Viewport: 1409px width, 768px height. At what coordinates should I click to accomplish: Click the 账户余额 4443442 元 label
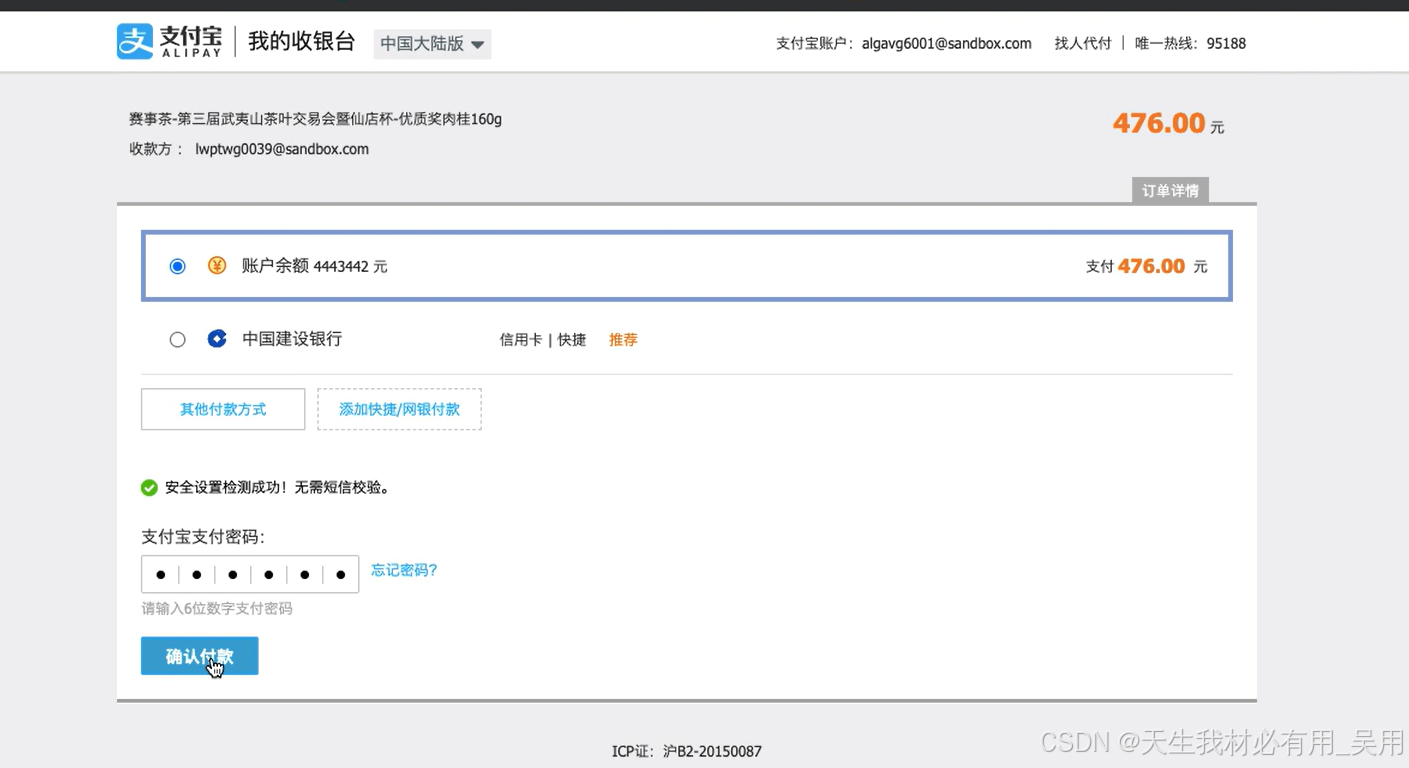coord(314,266)
